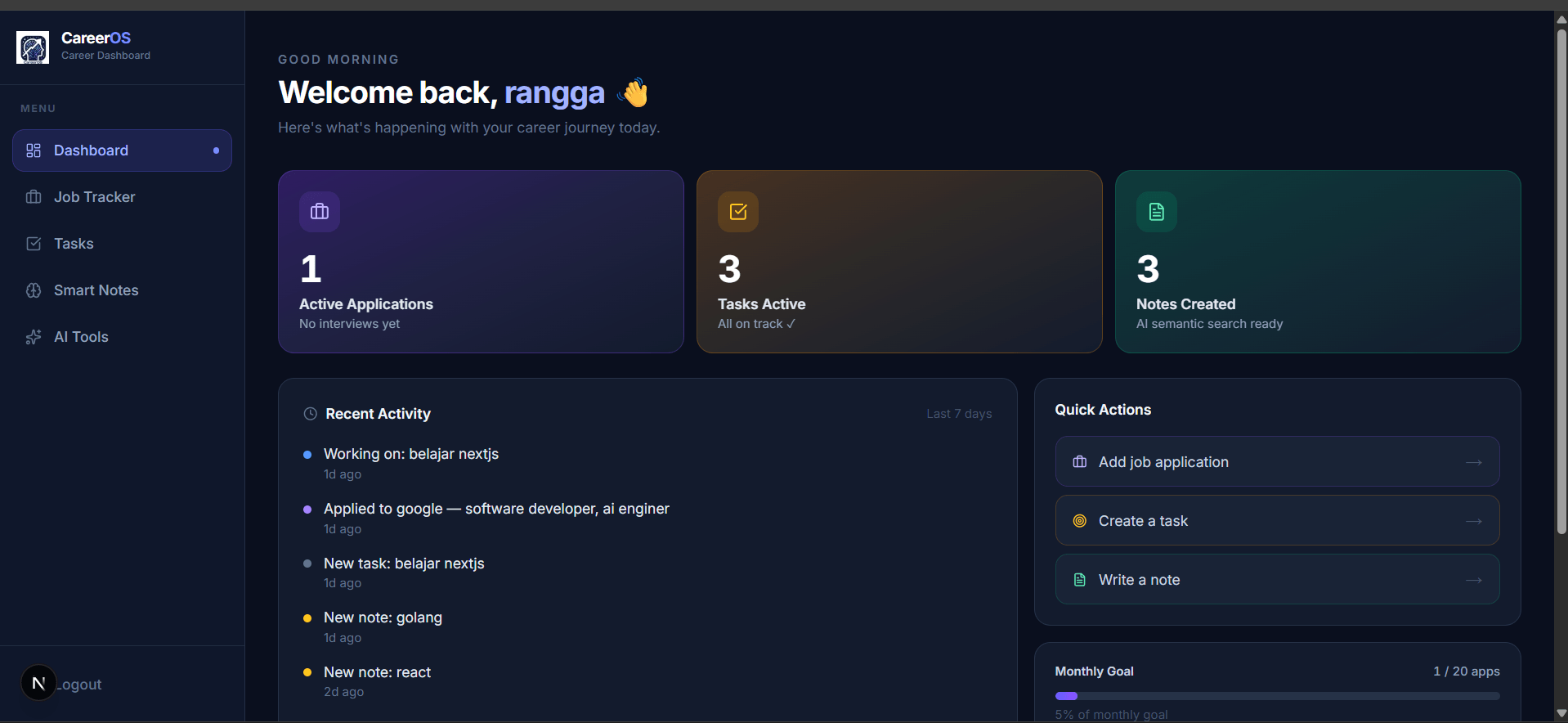Screen dimensions: 1568x723
Task: Click 'New task: belajar nextjs' activity
Action: pos(404,564)
